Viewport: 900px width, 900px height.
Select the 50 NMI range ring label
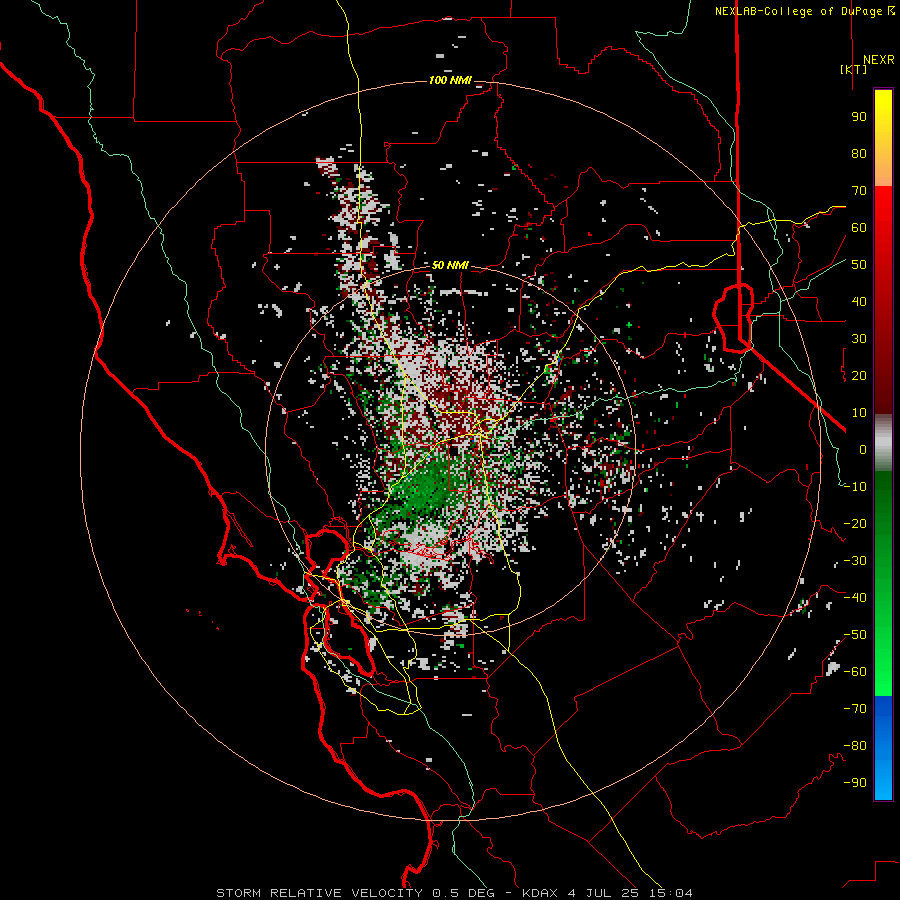450,265
